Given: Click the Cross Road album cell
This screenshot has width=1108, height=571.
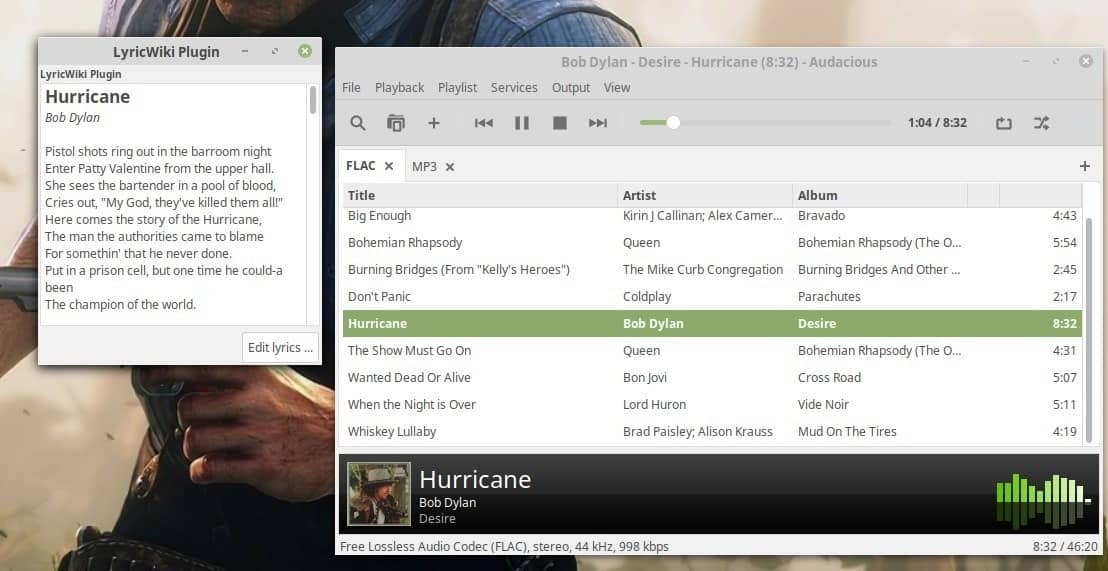Looking at the screenshot, I should [829, 377].
